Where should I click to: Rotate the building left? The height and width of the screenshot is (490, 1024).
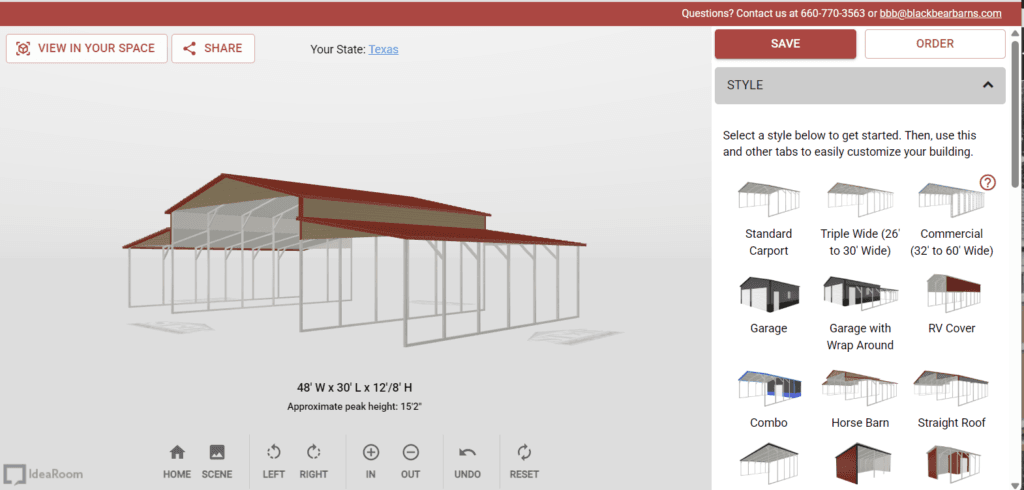[x=274, y=453]
